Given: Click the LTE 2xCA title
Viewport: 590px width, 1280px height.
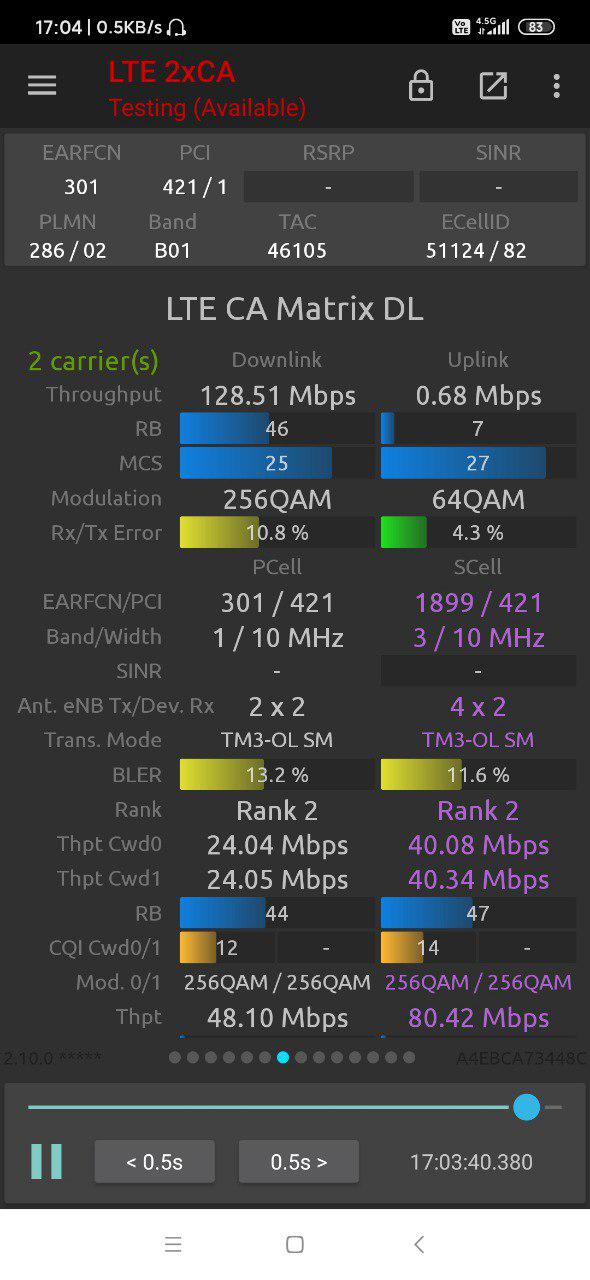Looking at the screenshot, I should point(172,72).
